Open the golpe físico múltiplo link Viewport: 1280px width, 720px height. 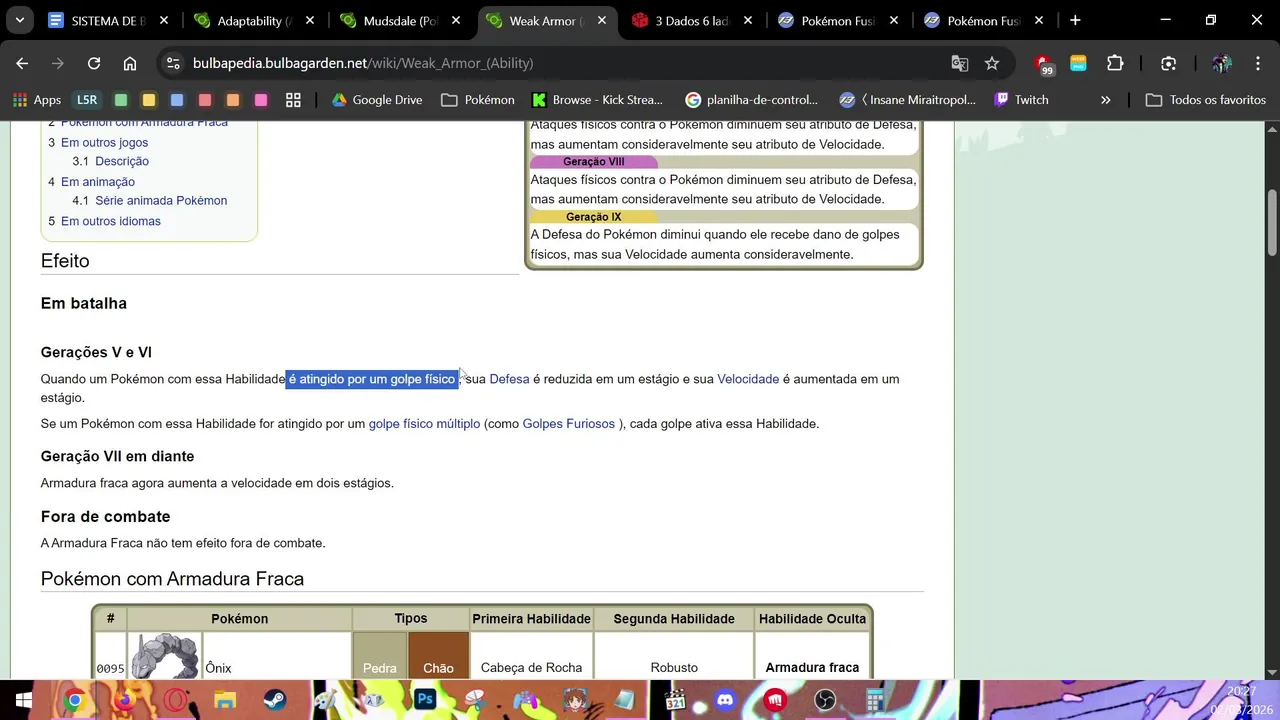click(424, 424)
